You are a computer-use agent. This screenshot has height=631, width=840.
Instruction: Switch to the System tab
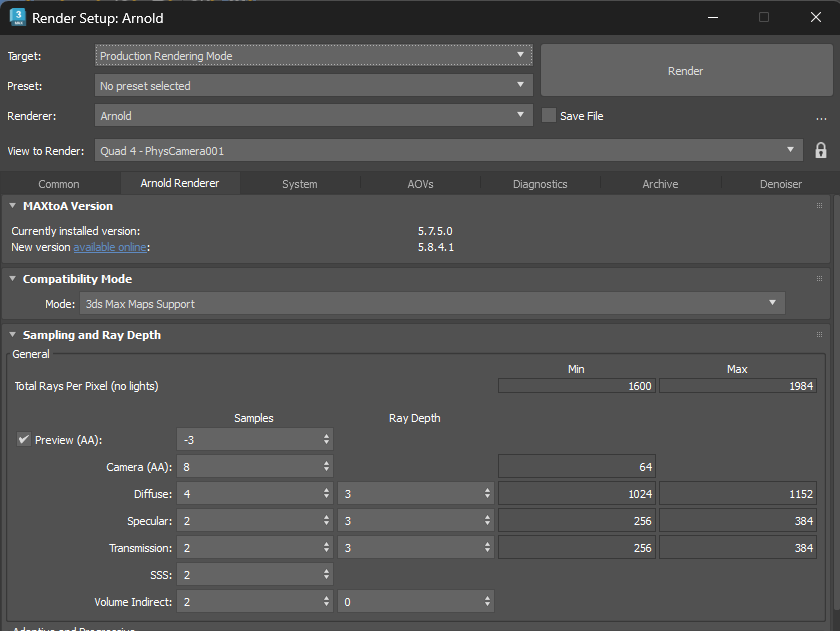click(x=300, y=184)
